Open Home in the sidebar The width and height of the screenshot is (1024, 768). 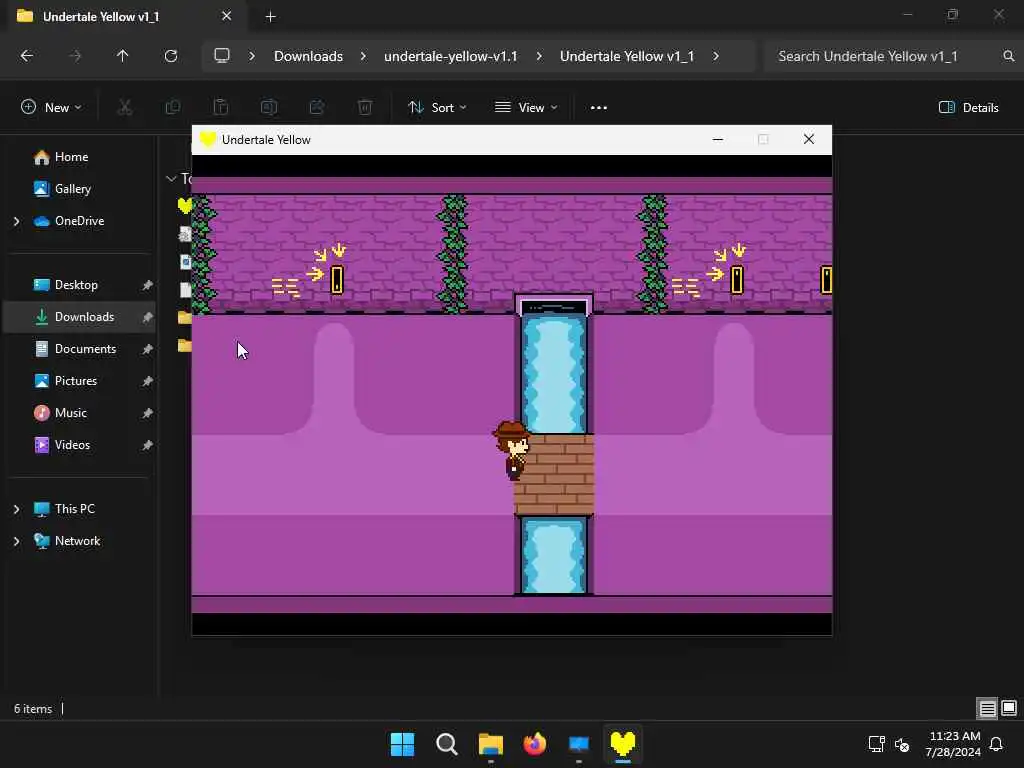pyautogui.click(x=71, y=157)
